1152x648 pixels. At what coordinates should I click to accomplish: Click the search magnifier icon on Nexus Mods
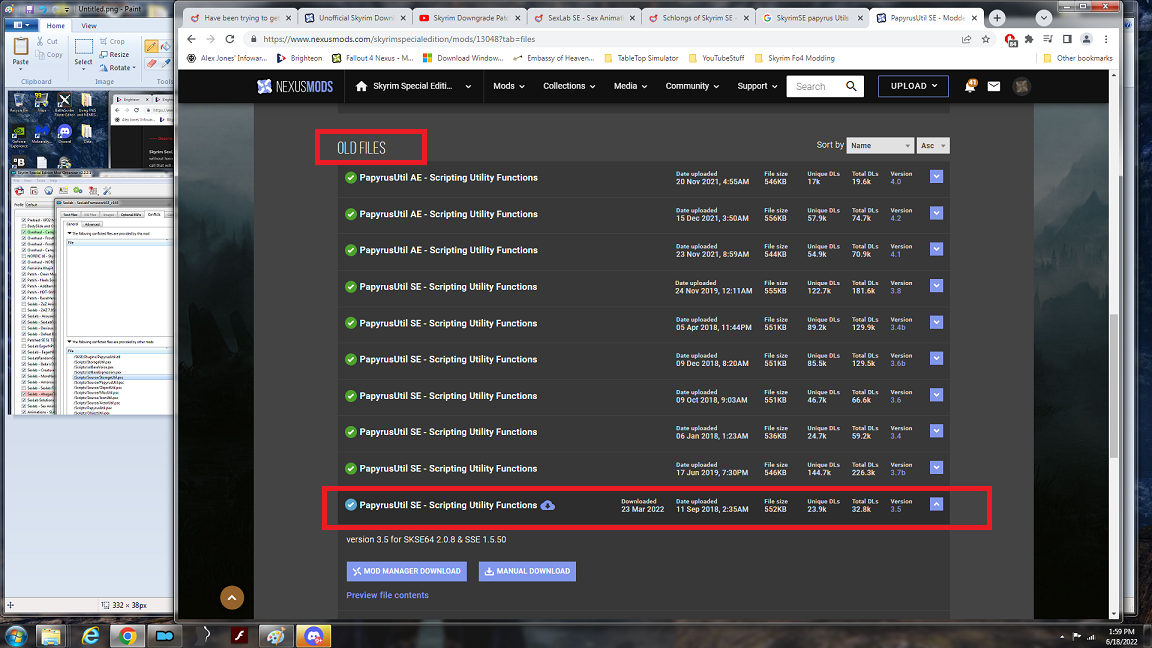point(851,86)
